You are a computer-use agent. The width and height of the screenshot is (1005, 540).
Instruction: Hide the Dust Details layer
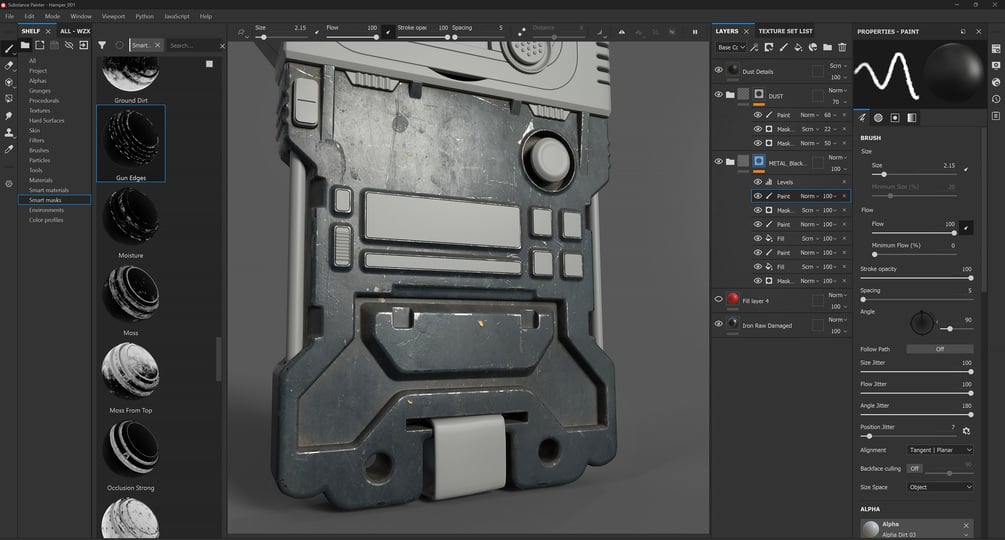tap(718, 70)
